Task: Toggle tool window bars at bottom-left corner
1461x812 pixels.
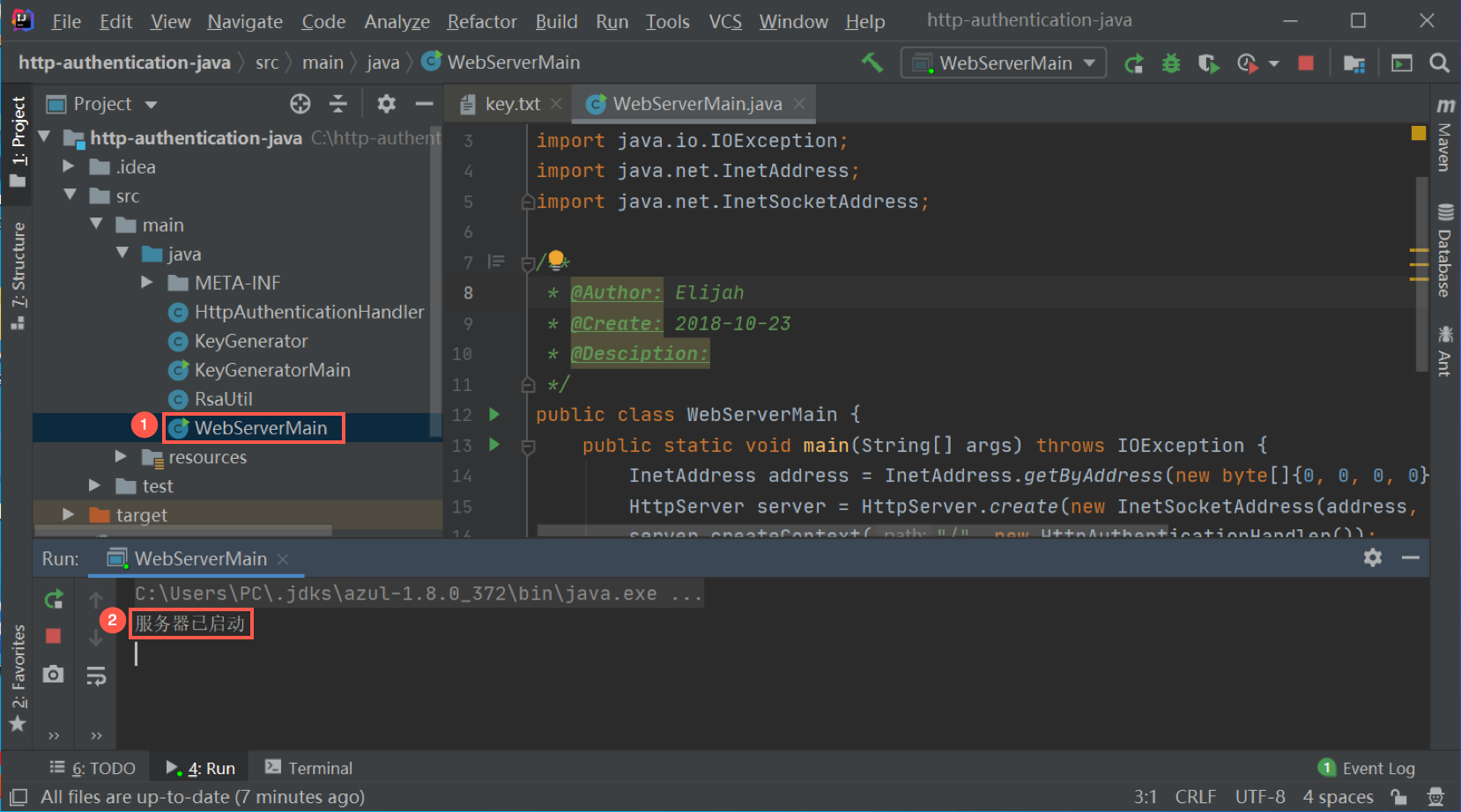Action: tap(19, 797)
